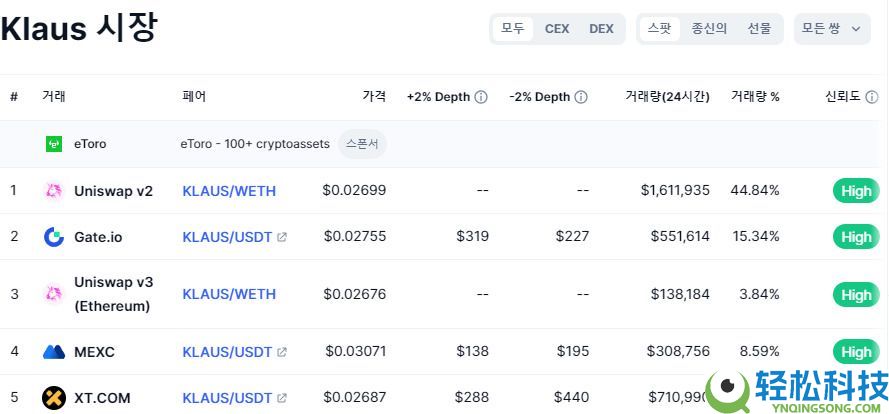Click the MEXC exchange logo

pyautogui.click(x=54, y=352)
